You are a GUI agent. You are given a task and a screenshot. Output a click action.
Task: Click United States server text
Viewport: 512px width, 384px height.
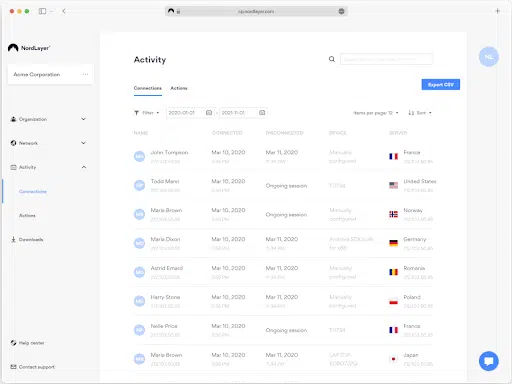[x=420, y=181]
